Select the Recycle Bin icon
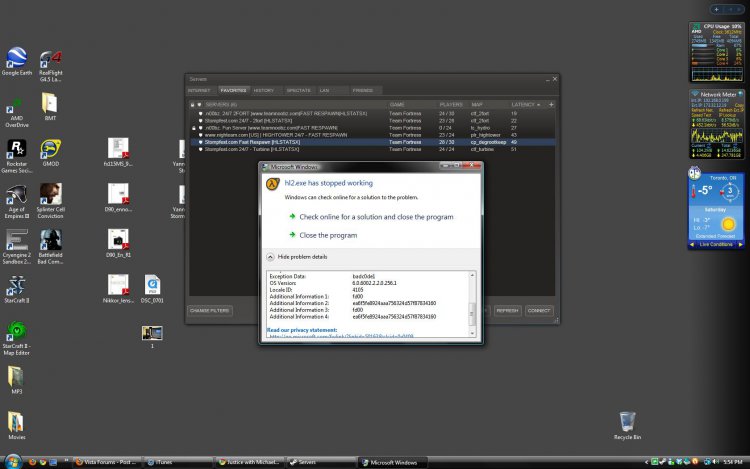This screenshot has height=469, width=750. click(627, 425)
